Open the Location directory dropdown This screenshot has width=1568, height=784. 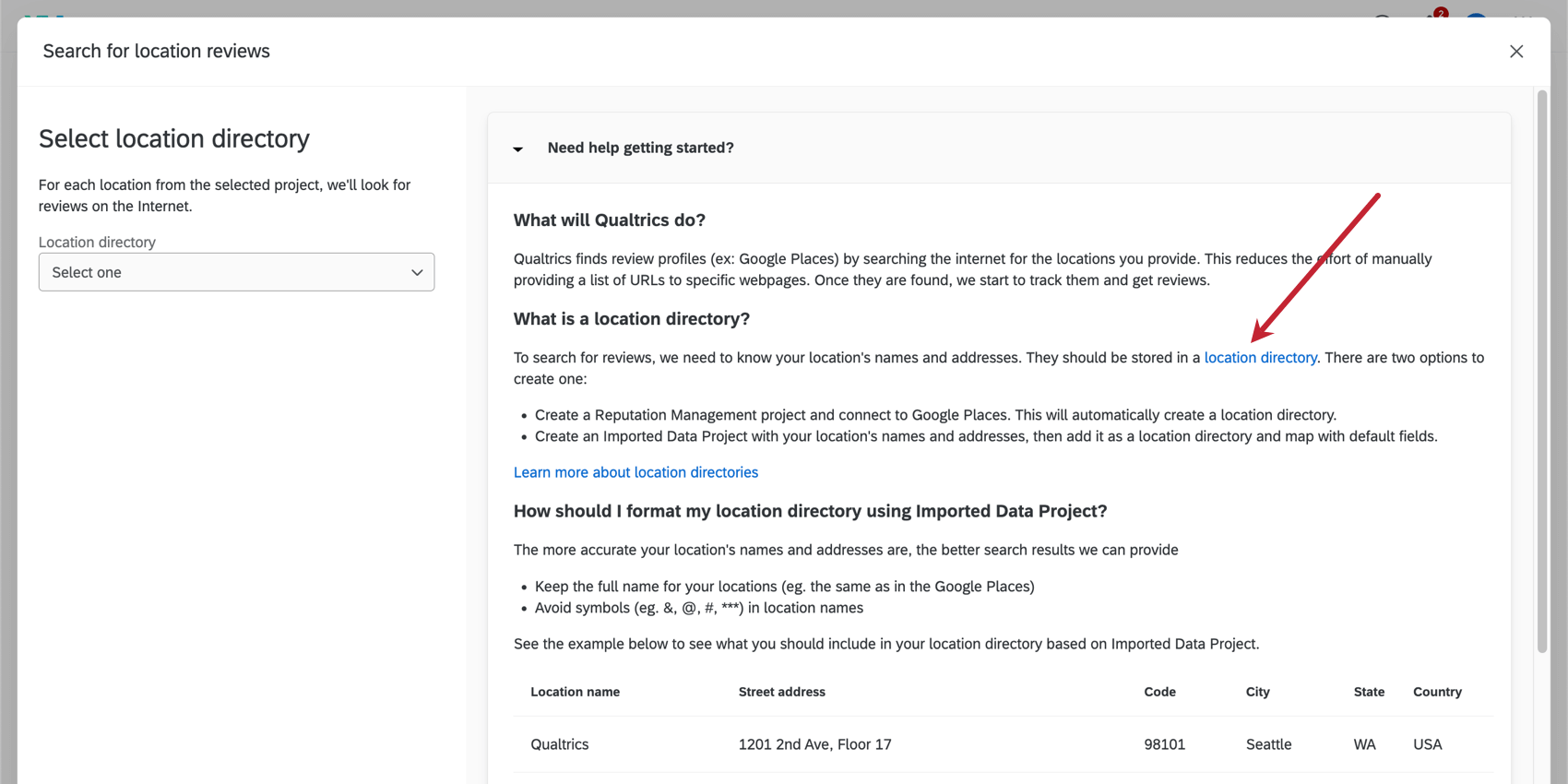[x=236, y=272]
